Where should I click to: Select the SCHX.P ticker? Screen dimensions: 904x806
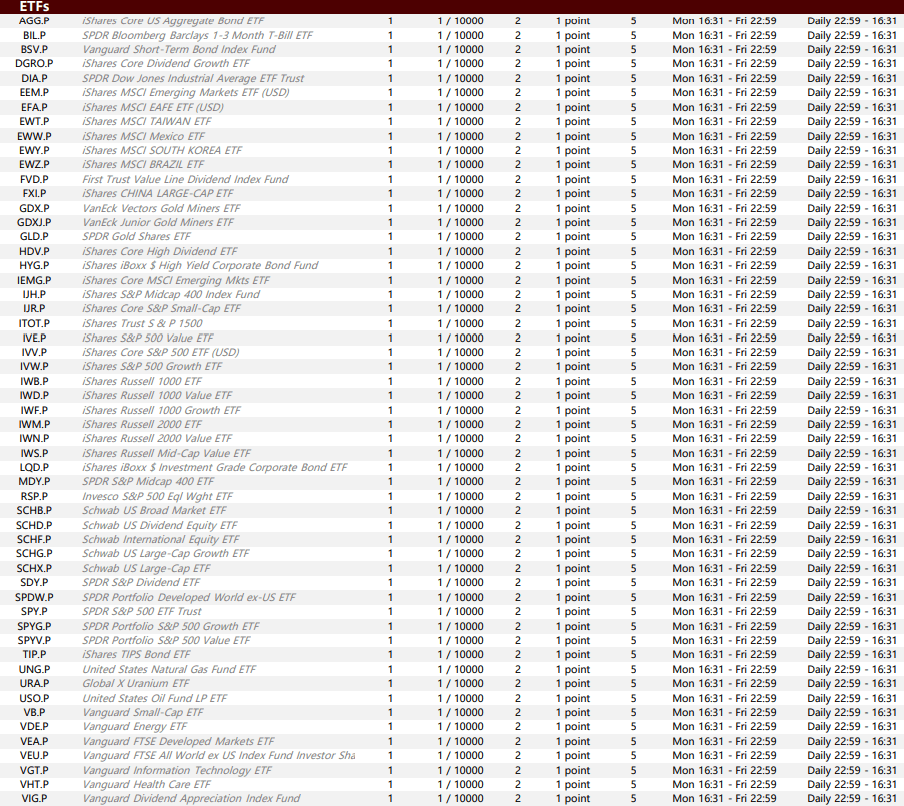34,568
